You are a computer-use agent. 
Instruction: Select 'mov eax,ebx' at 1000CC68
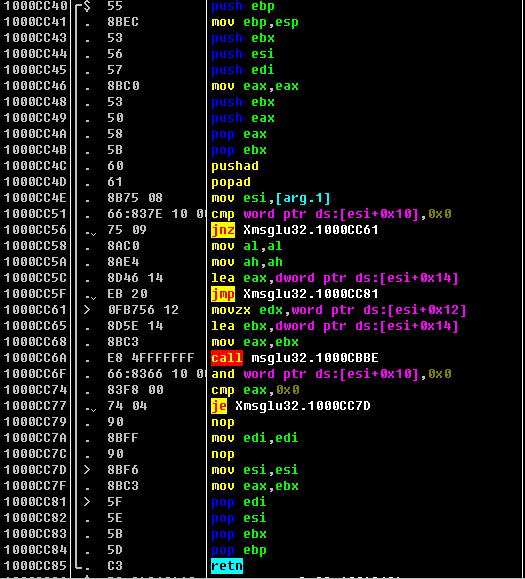pos(255,342)
